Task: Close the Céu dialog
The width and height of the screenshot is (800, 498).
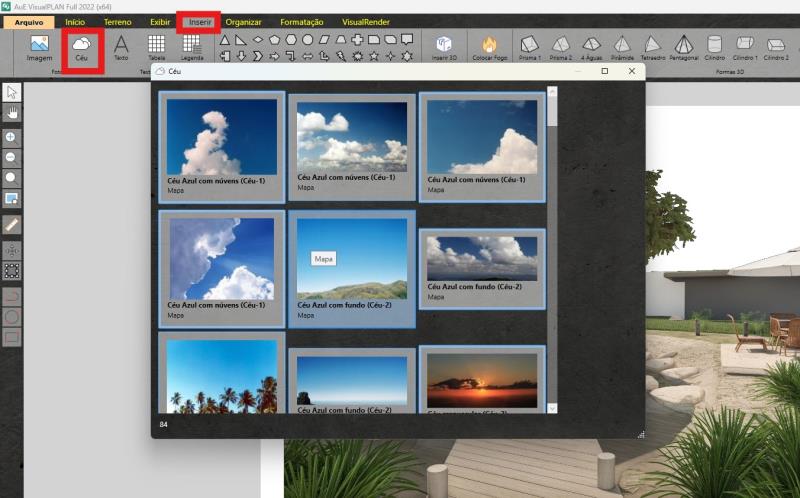Action: tap(632, 71)
